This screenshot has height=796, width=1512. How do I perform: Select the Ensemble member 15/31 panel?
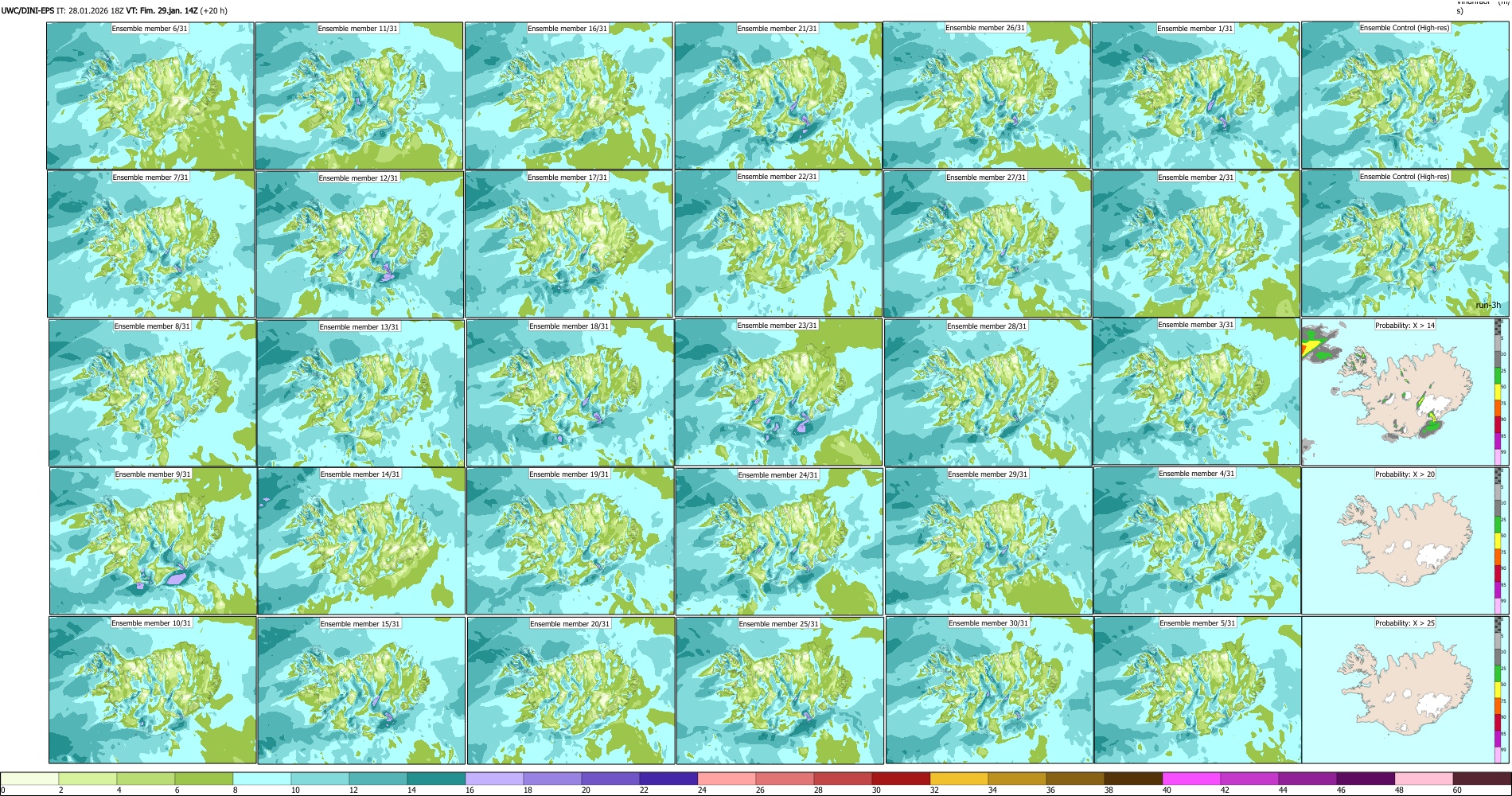(361, 691)
